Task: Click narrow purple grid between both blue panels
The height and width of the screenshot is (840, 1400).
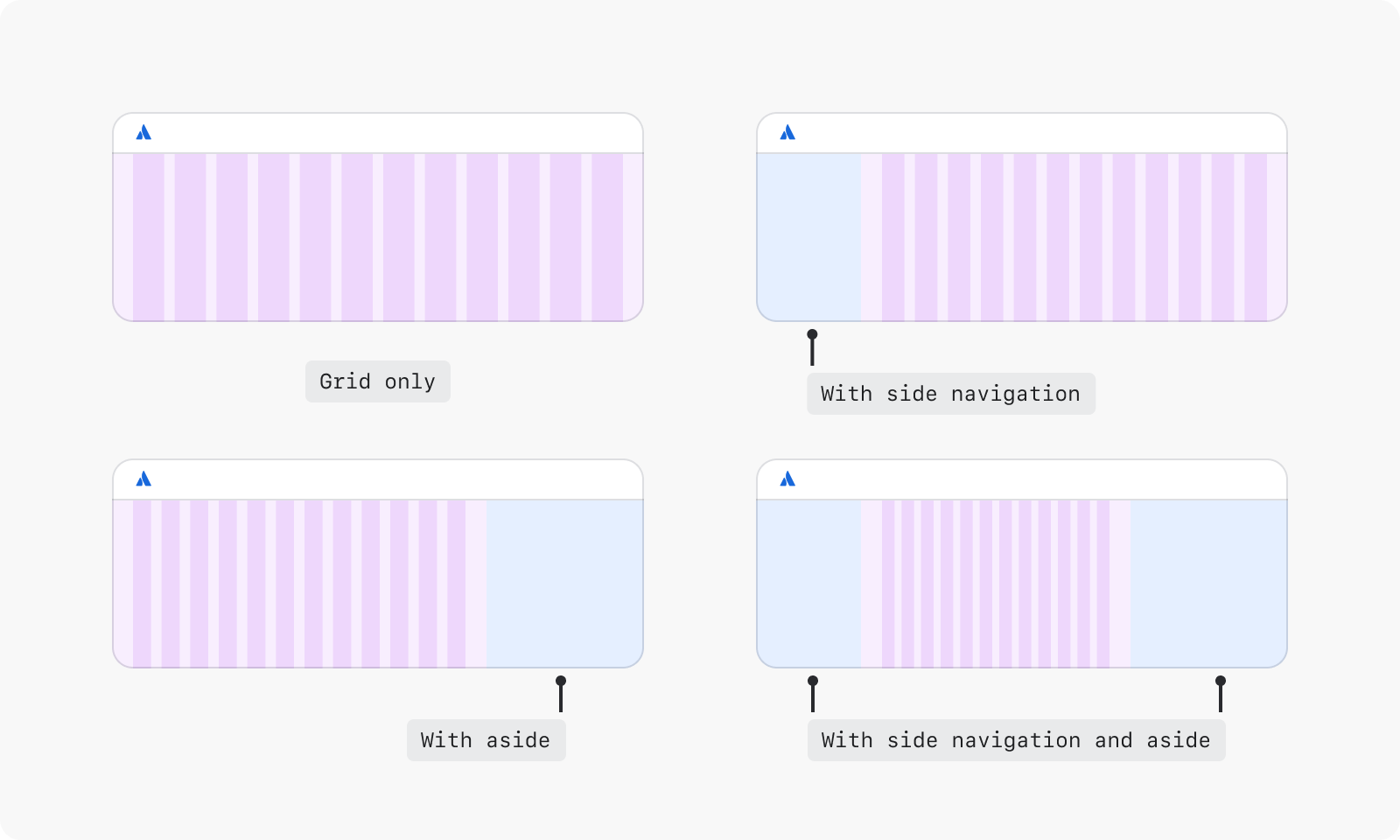Action: tap(996, 584)
